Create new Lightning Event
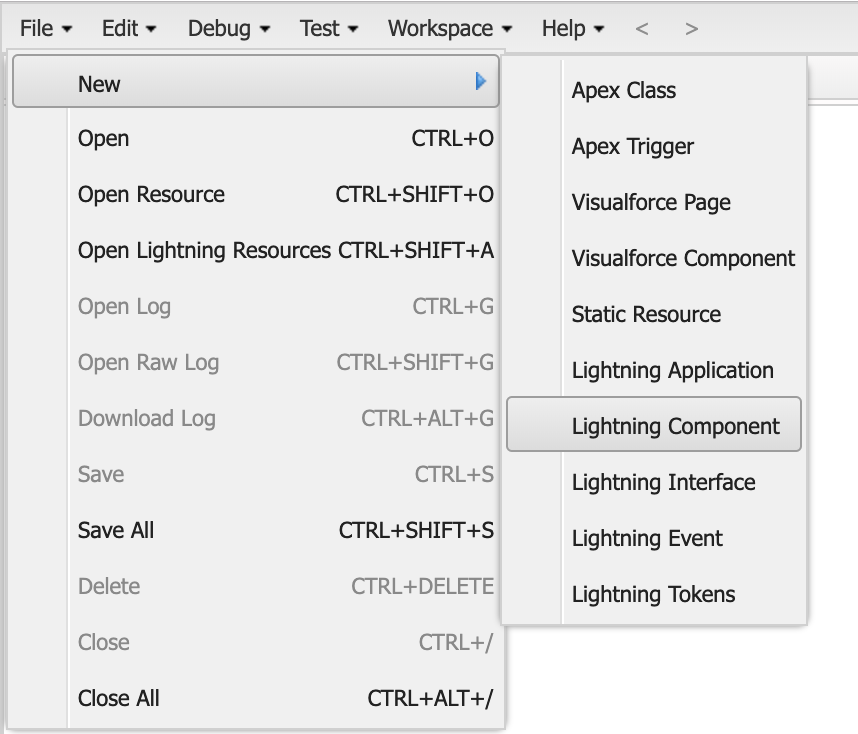The width and height of the screenshot is (858, 734). (647, 539)
